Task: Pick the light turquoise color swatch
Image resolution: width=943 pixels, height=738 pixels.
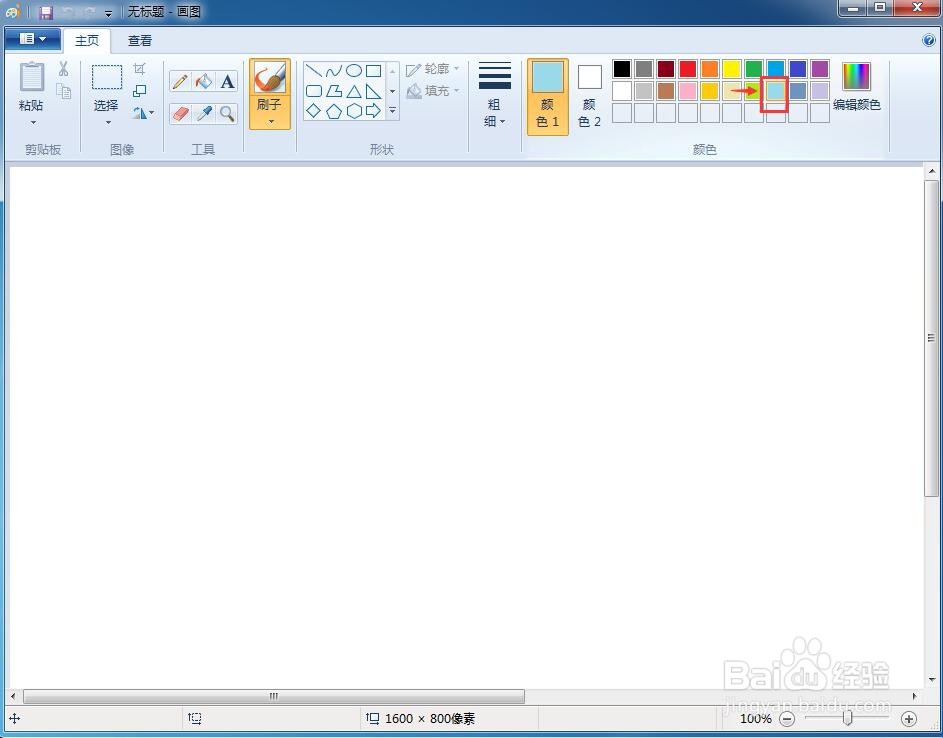Action: (x=775, y=91)
